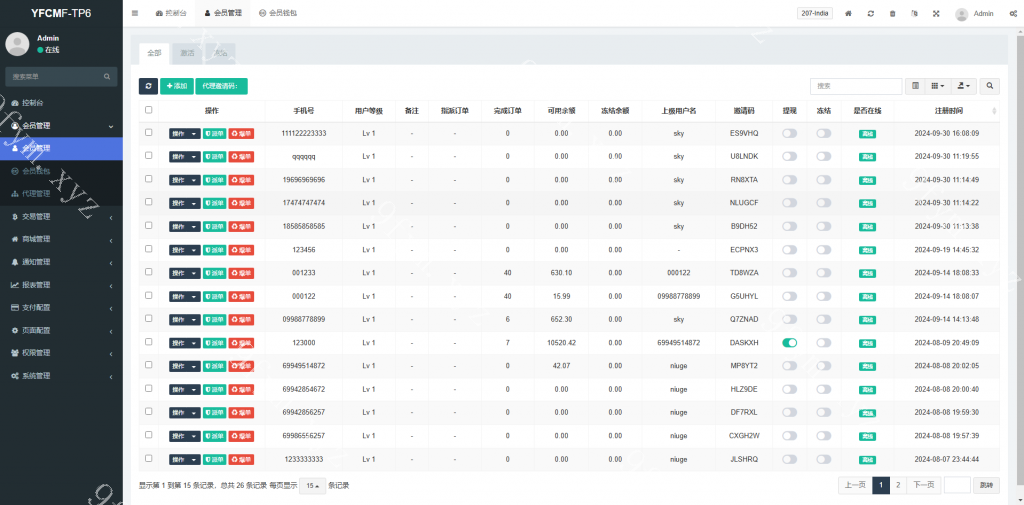The image size is (1024, 505).
Task: Enable the 冻结 switch for user 000122
Action: 824,296
